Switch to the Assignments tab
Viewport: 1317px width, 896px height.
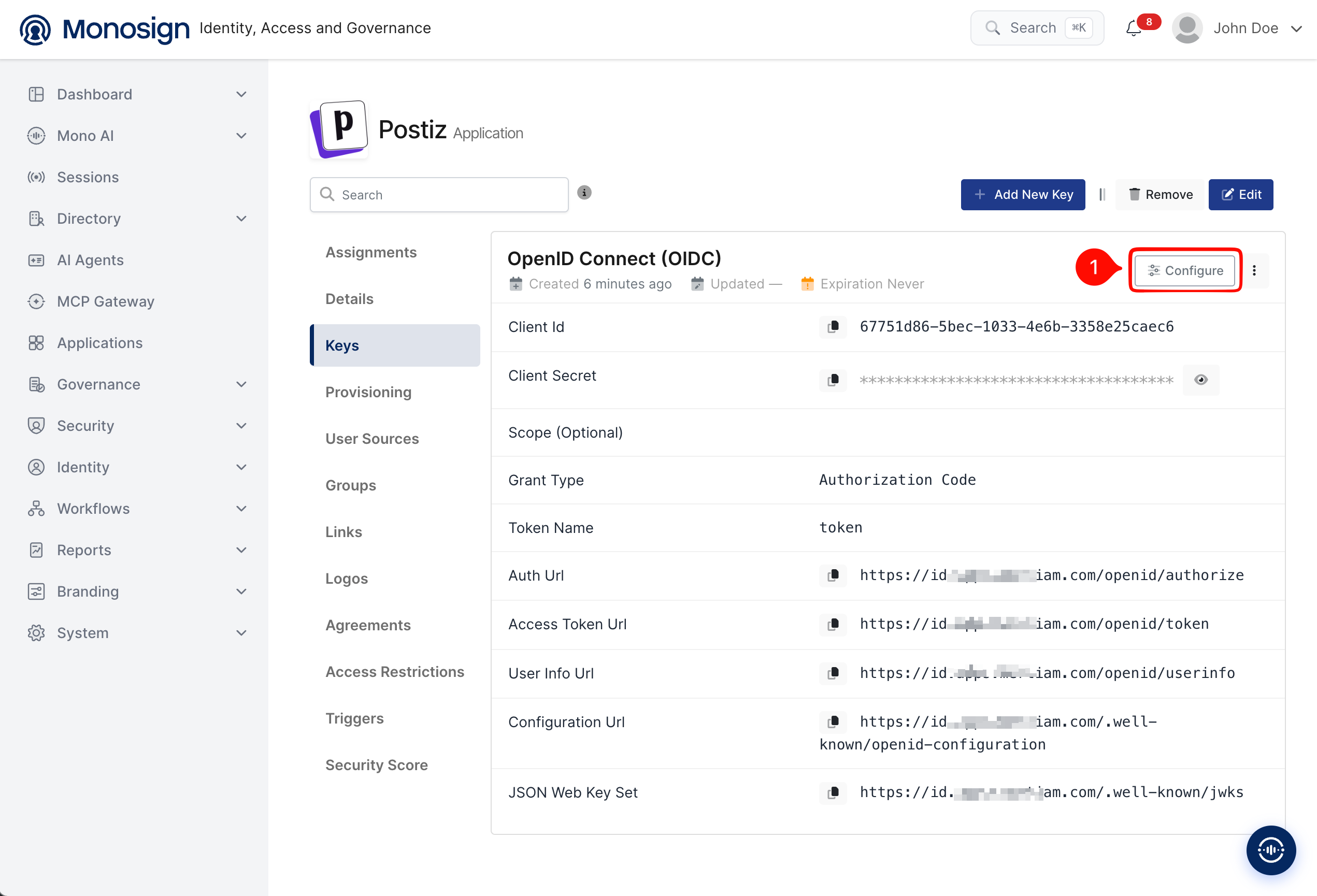pos(395,252)
